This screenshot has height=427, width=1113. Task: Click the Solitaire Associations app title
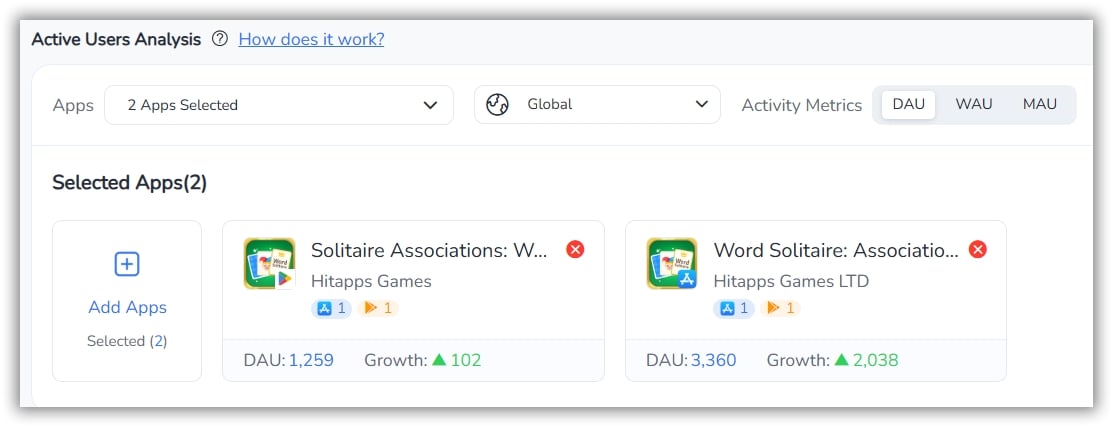point(429,250)
